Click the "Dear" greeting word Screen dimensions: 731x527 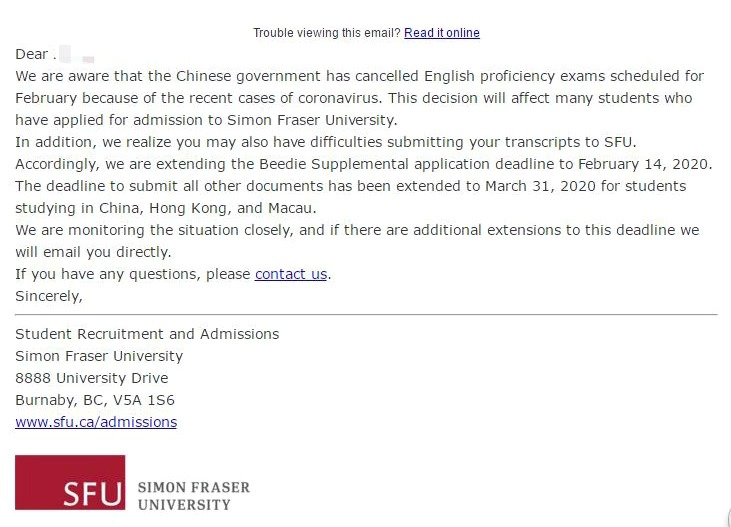click(x=31, y=54)
